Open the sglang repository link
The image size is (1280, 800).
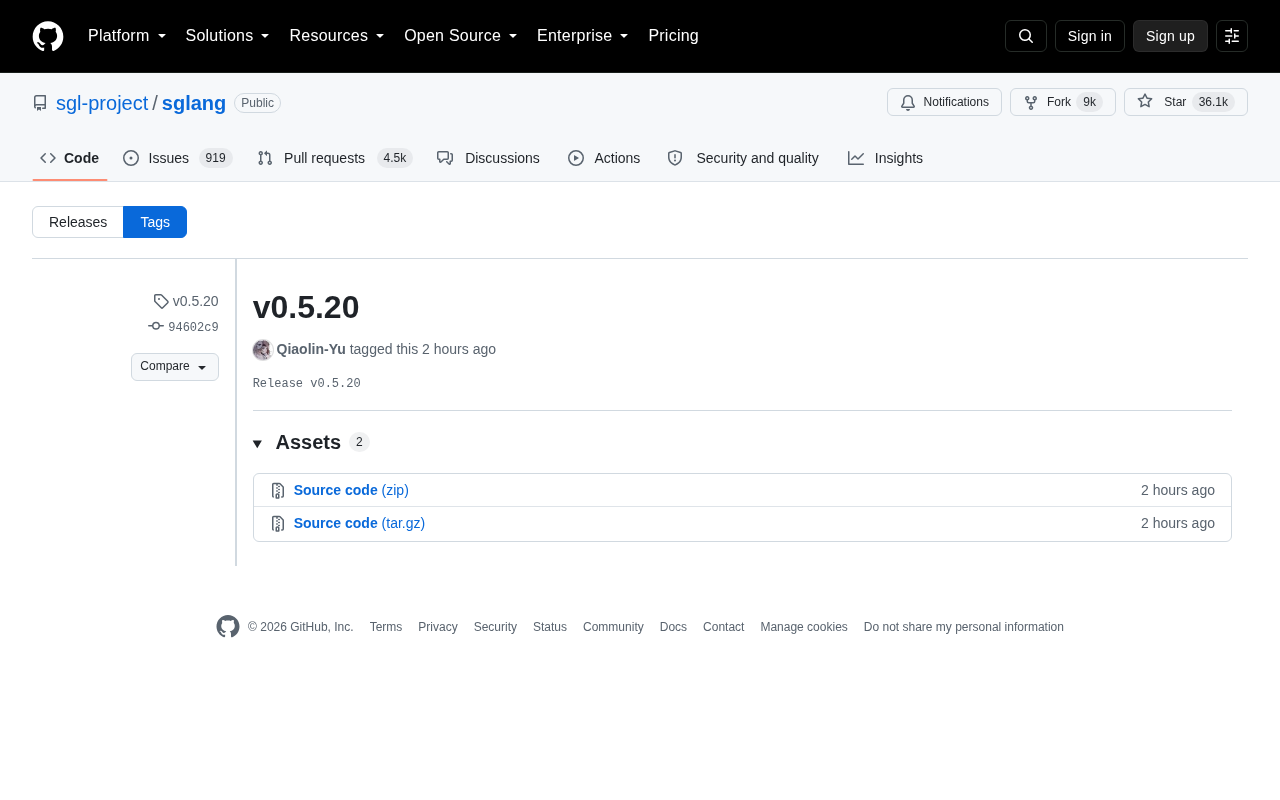click(x=194, y=103)
